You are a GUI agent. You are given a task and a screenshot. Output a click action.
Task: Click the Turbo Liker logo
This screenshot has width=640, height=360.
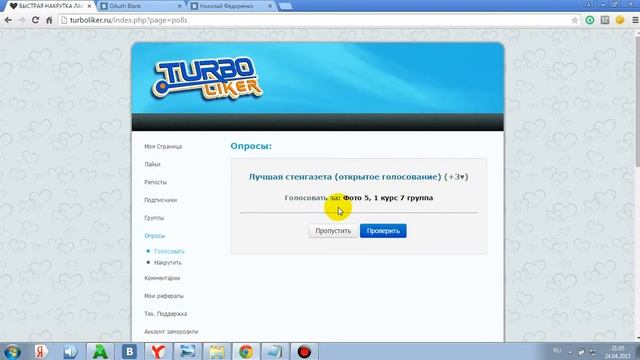pos(207,79)
